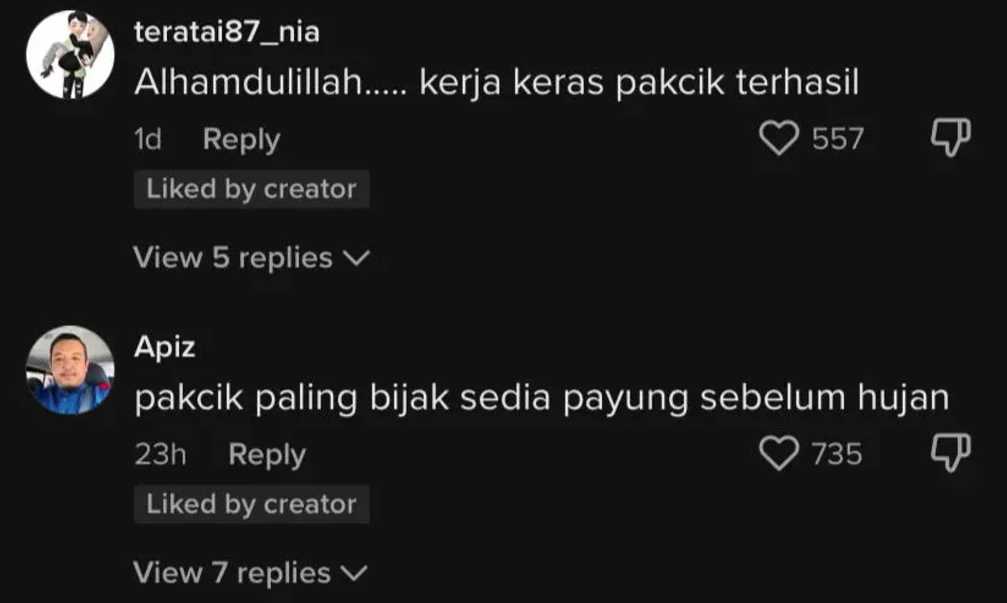
Task: Open teratai87_nia's profile picture
Action: click(x=69, y=55)
